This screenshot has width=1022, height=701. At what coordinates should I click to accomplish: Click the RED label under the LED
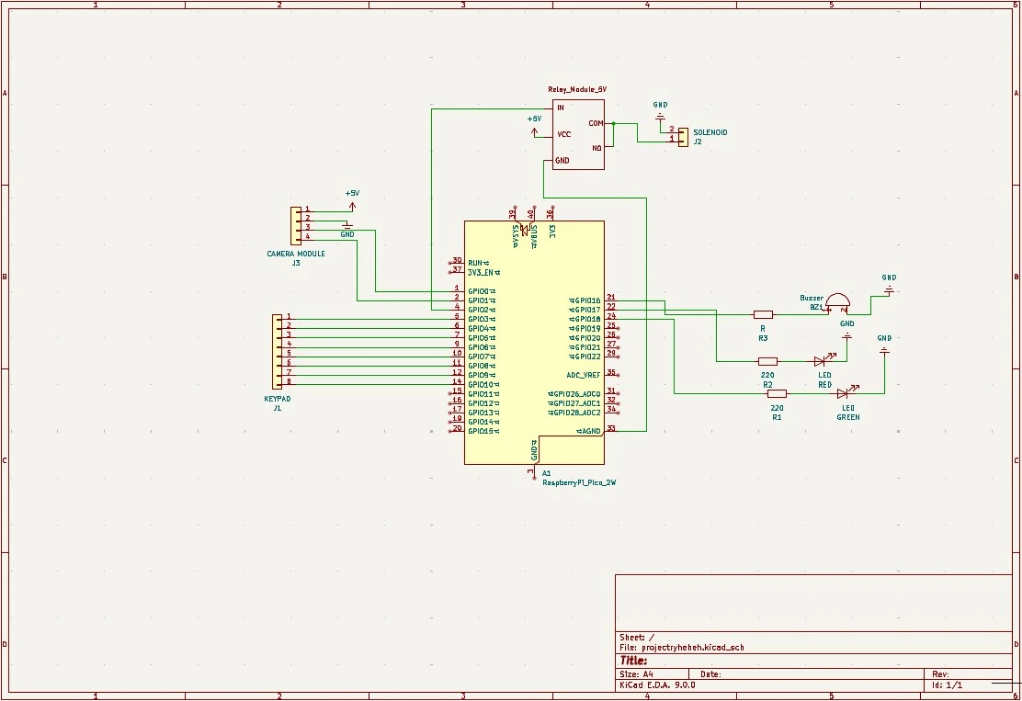click(x=825, y=385)
